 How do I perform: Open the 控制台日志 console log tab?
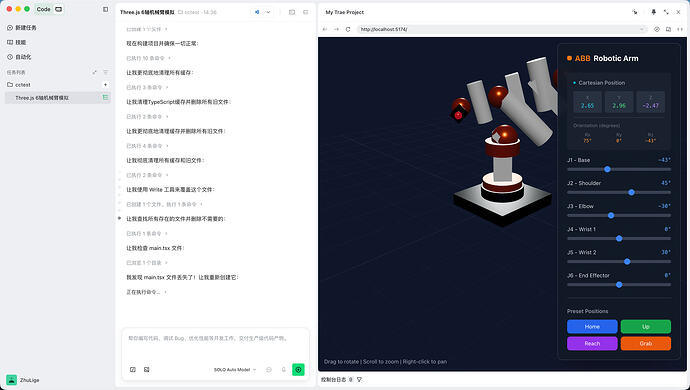point(333,379)
